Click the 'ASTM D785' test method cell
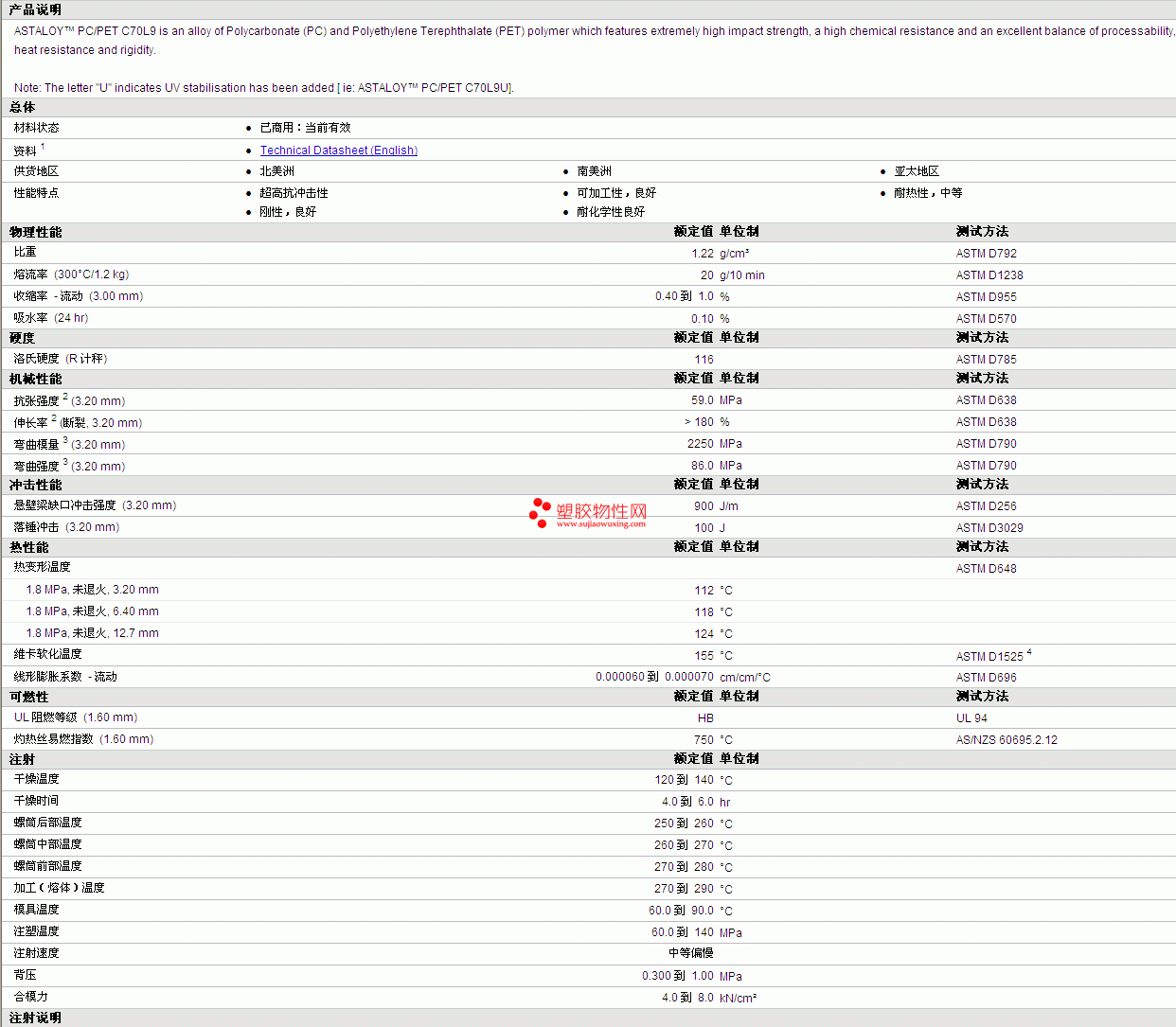This screenshot has width=1176, height=1027. click(x=987, y=360)
